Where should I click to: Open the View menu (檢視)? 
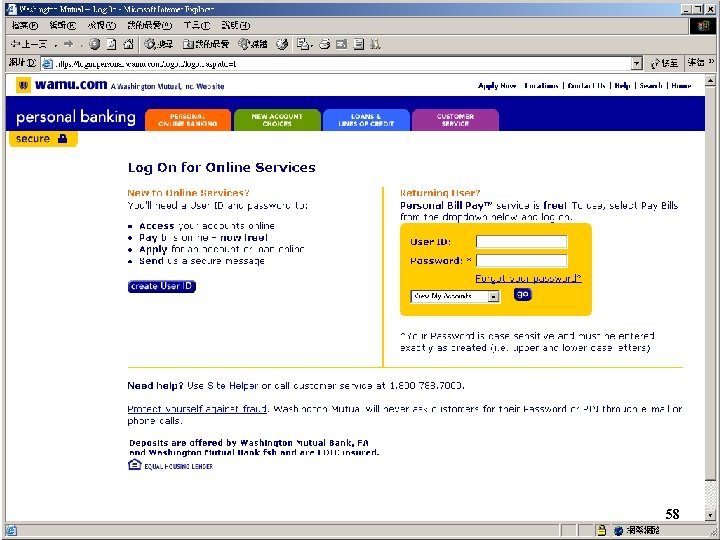(102, 25)
